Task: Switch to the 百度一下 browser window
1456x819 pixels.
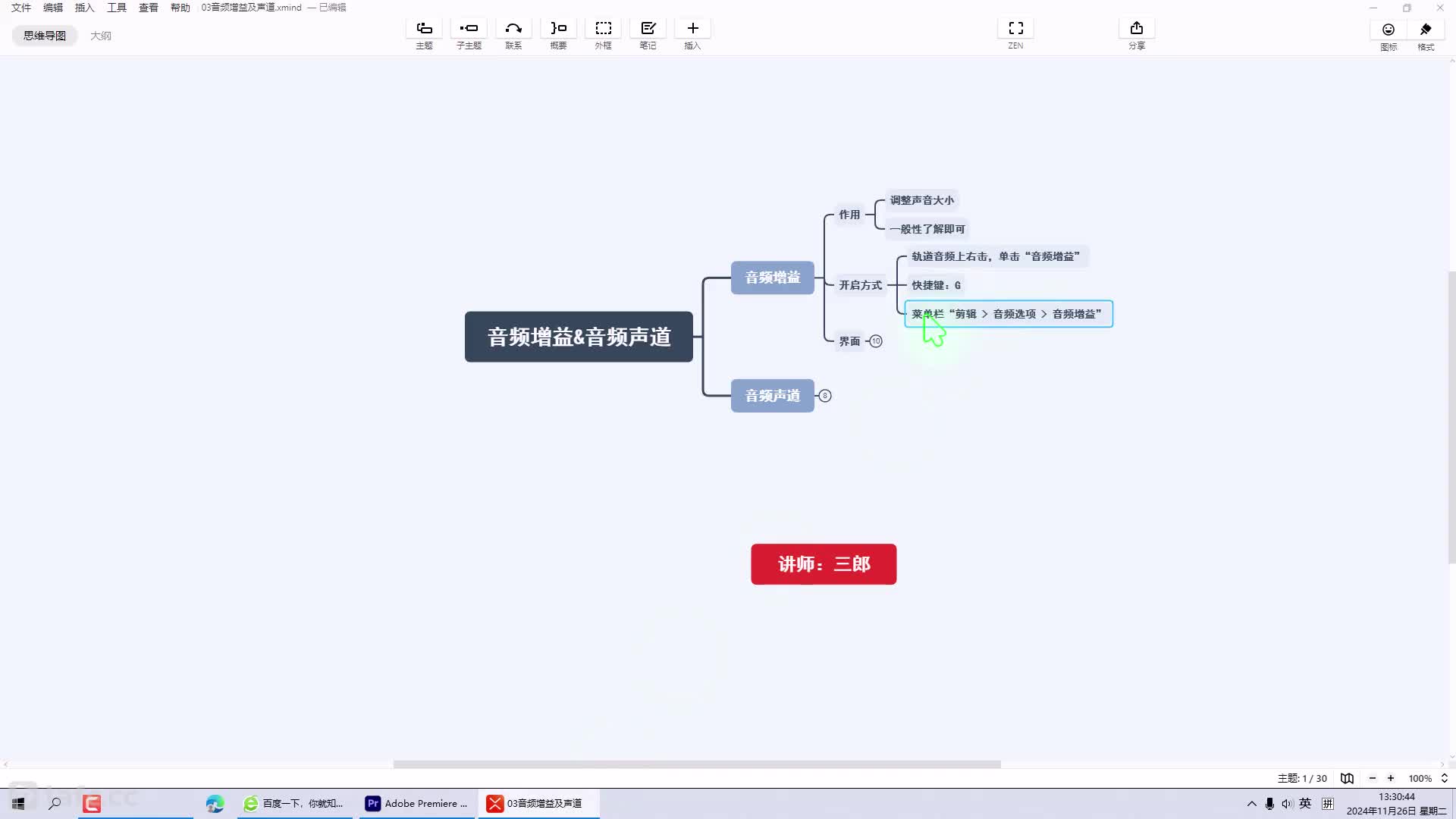Action: [x=295, y=804]
